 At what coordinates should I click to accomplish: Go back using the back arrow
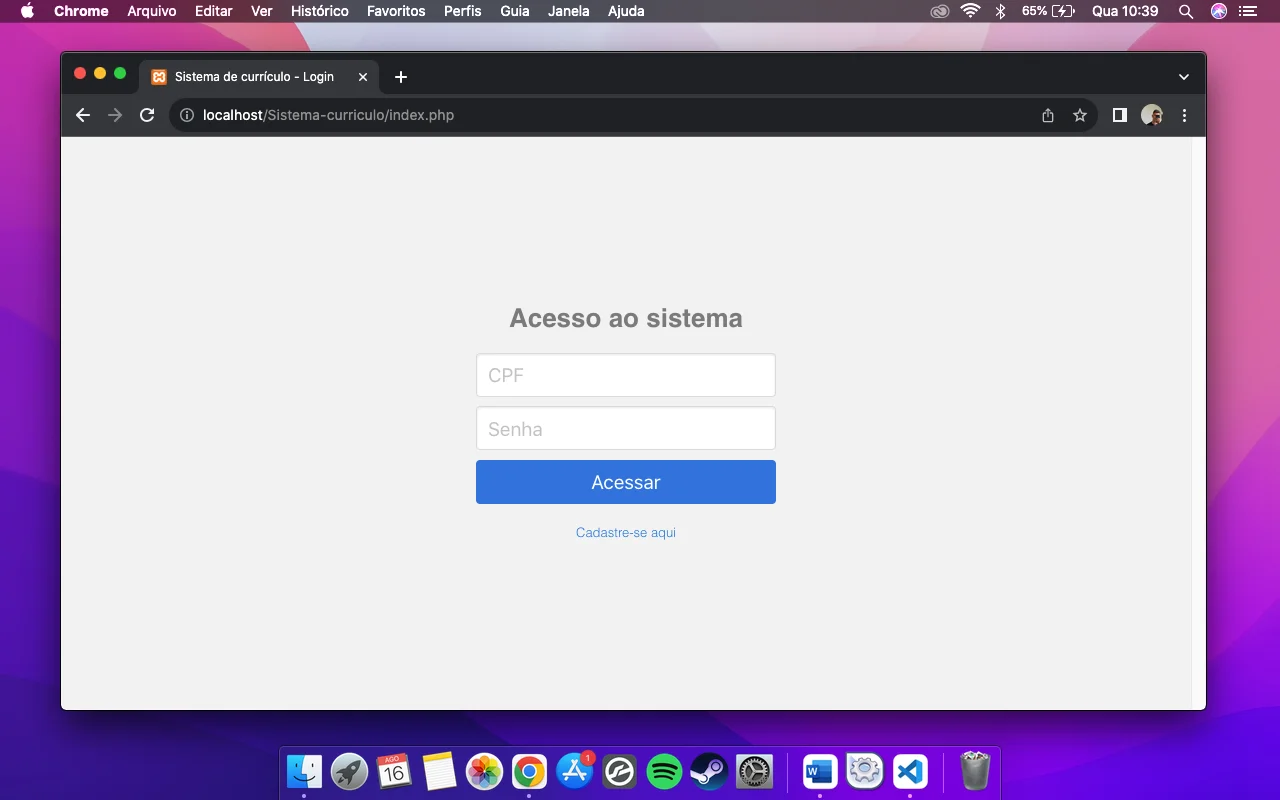[x=82, y=115]
